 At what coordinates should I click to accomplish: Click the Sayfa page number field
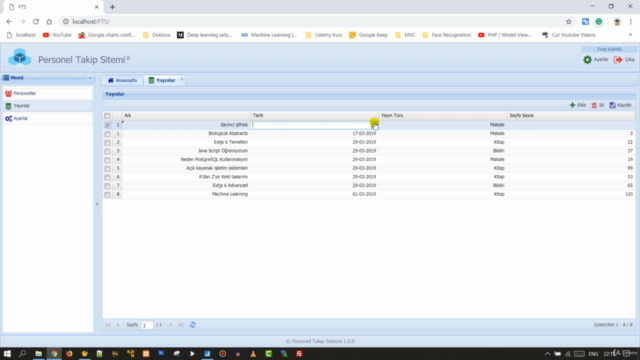coord(147,325)
